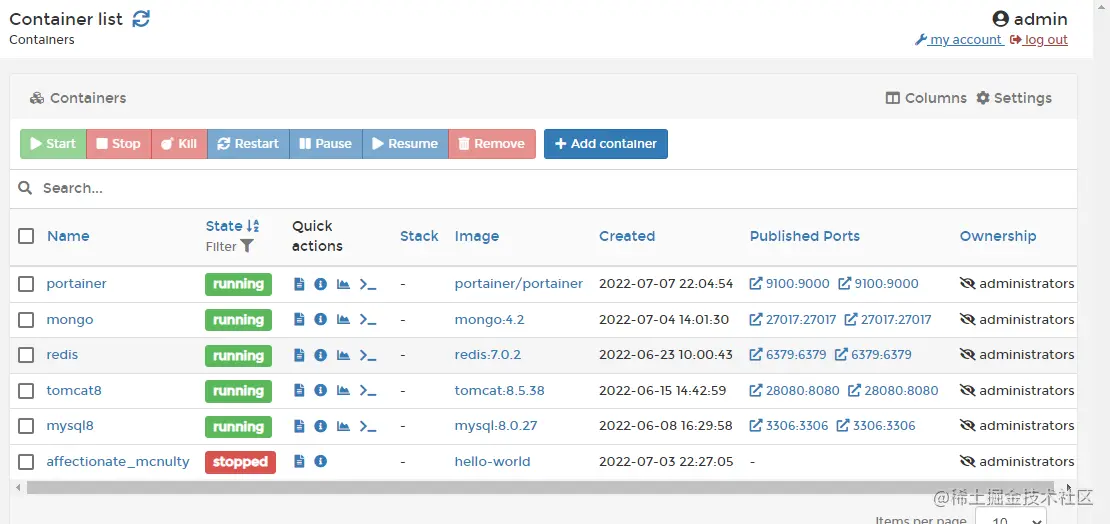Screen dimensions: 1110x524
Task: Open console icon for the redis container
Action: [x=368, y=355]
